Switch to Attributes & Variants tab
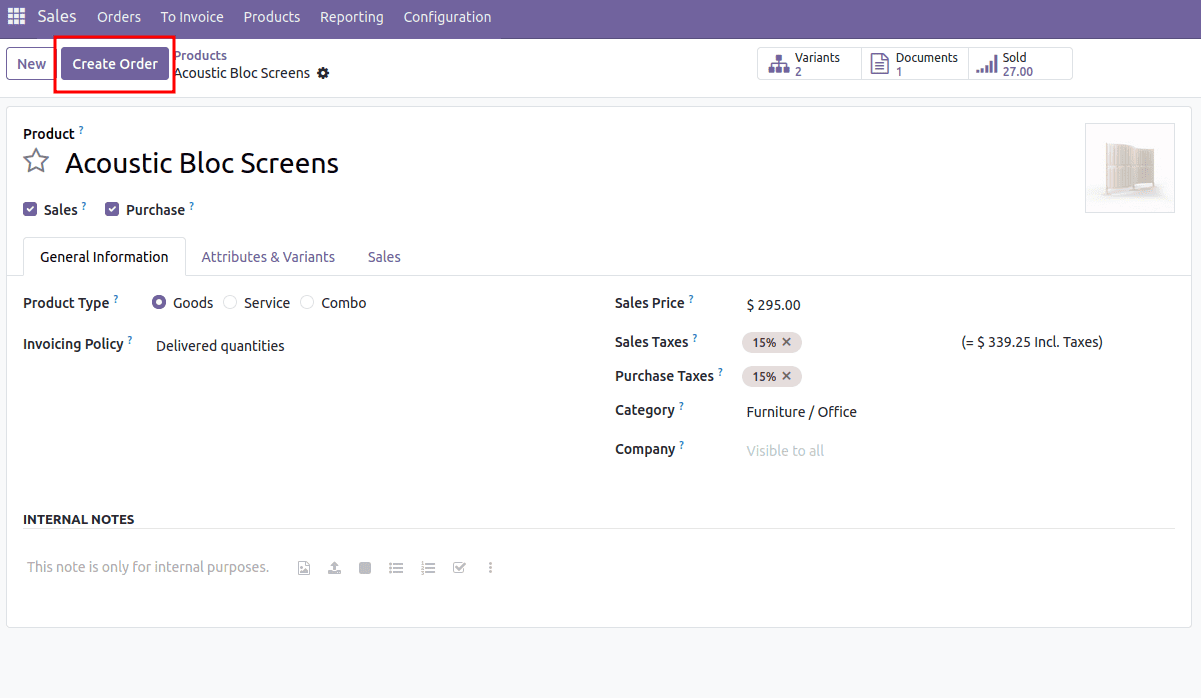The height and width of the screenshot is (698, 1201). [x=268, y=257]
